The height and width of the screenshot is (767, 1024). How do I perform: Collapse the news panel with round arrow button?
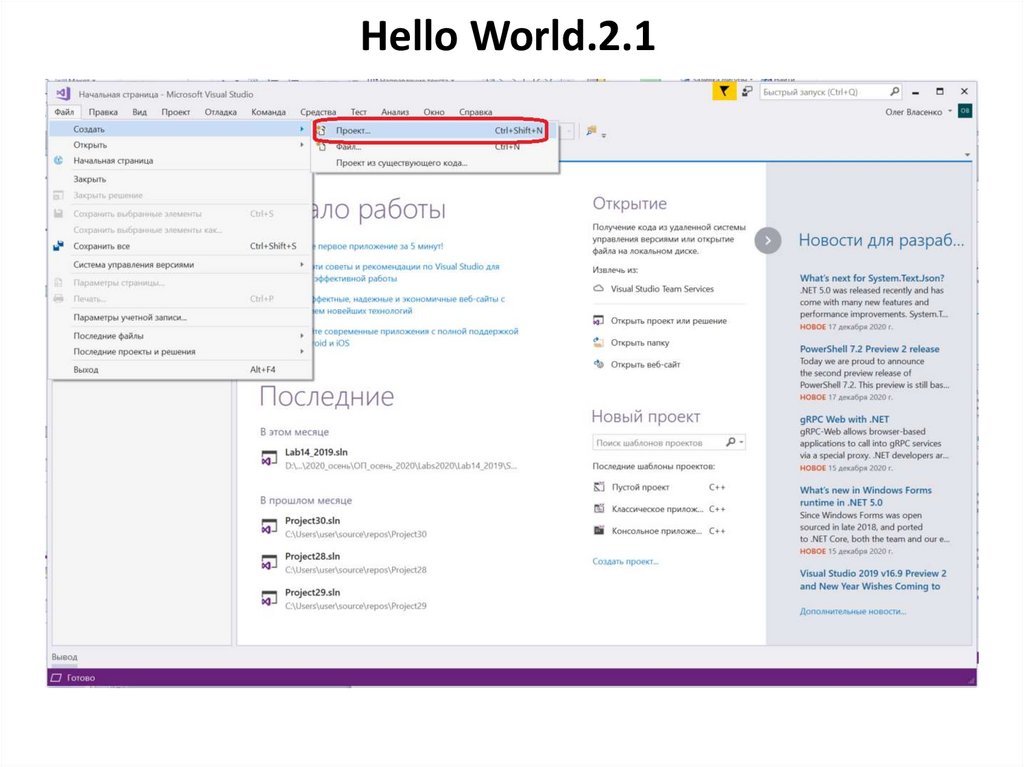(x=768, y=240)
